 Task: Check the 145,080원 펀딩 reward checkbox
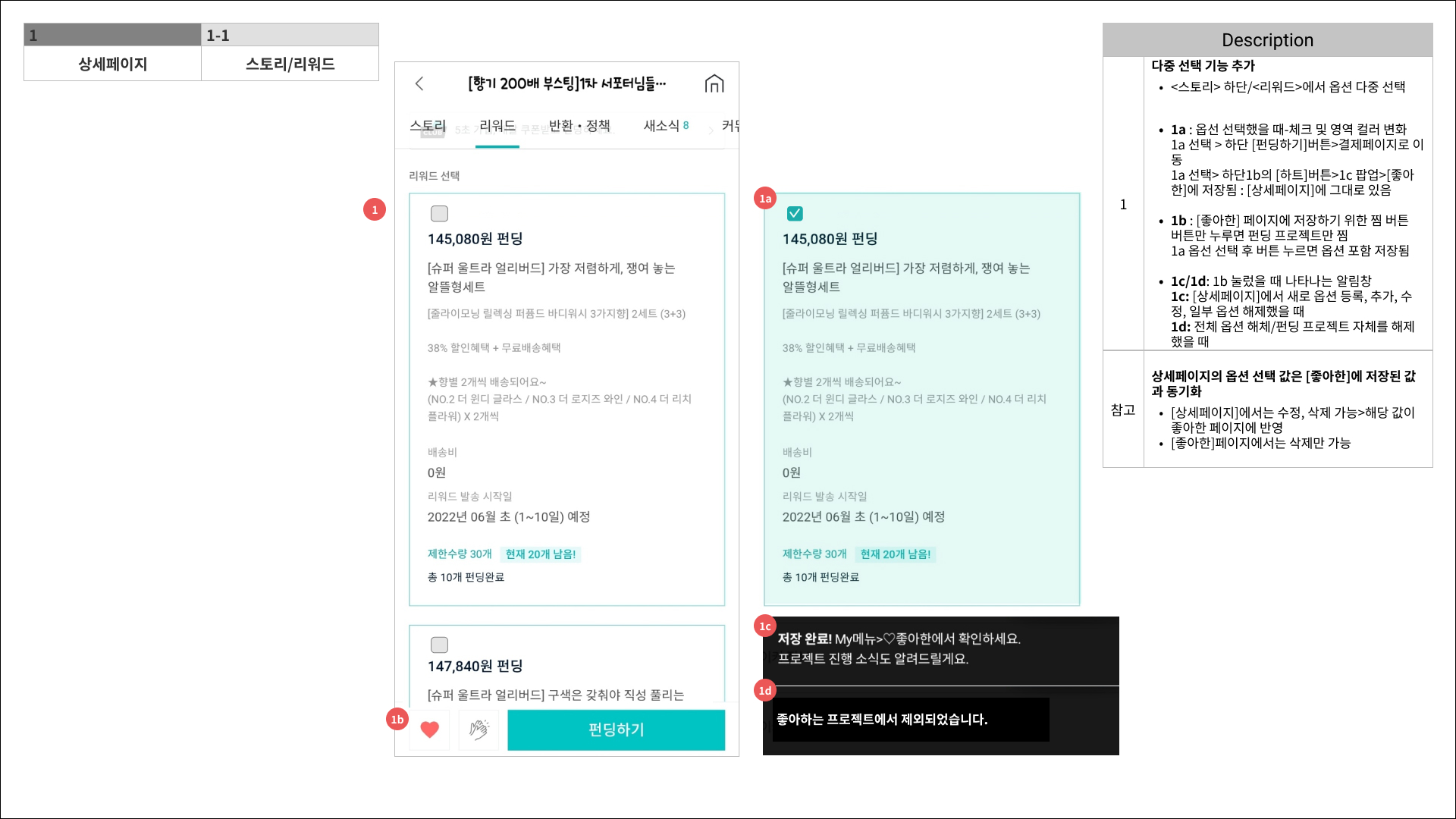point(439,214)
